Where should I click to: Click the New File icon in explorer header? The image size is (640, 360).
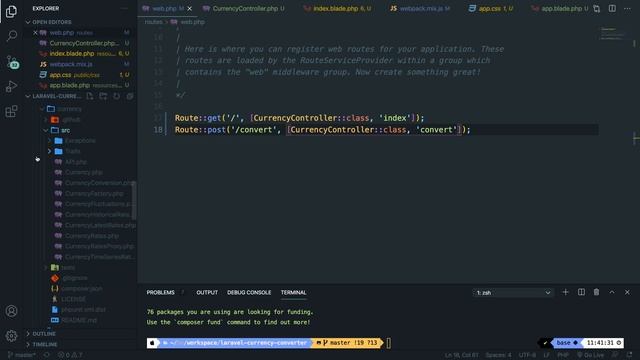coord(90,96)
